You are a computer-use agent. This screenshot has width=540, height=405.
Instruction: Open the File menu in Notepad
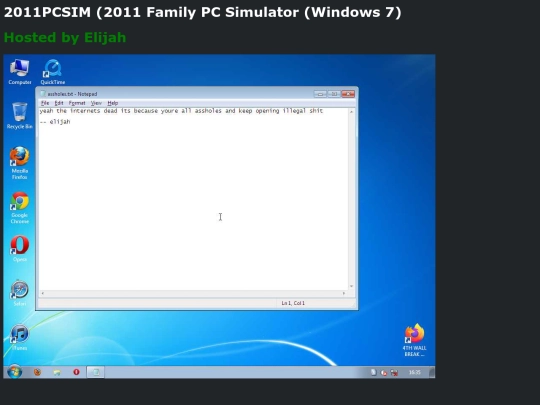pos(45,103)
